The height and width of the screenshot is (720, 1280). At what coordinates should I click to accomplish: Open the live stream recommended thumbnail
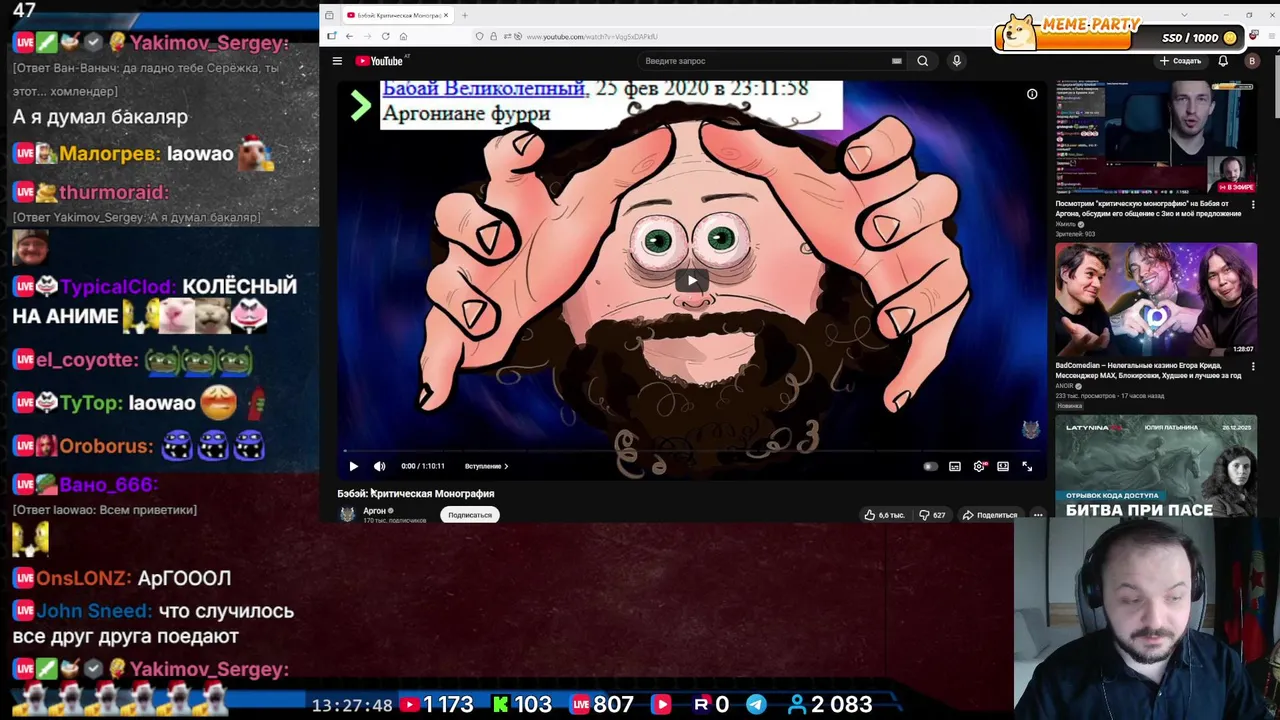coord(1156,137)
